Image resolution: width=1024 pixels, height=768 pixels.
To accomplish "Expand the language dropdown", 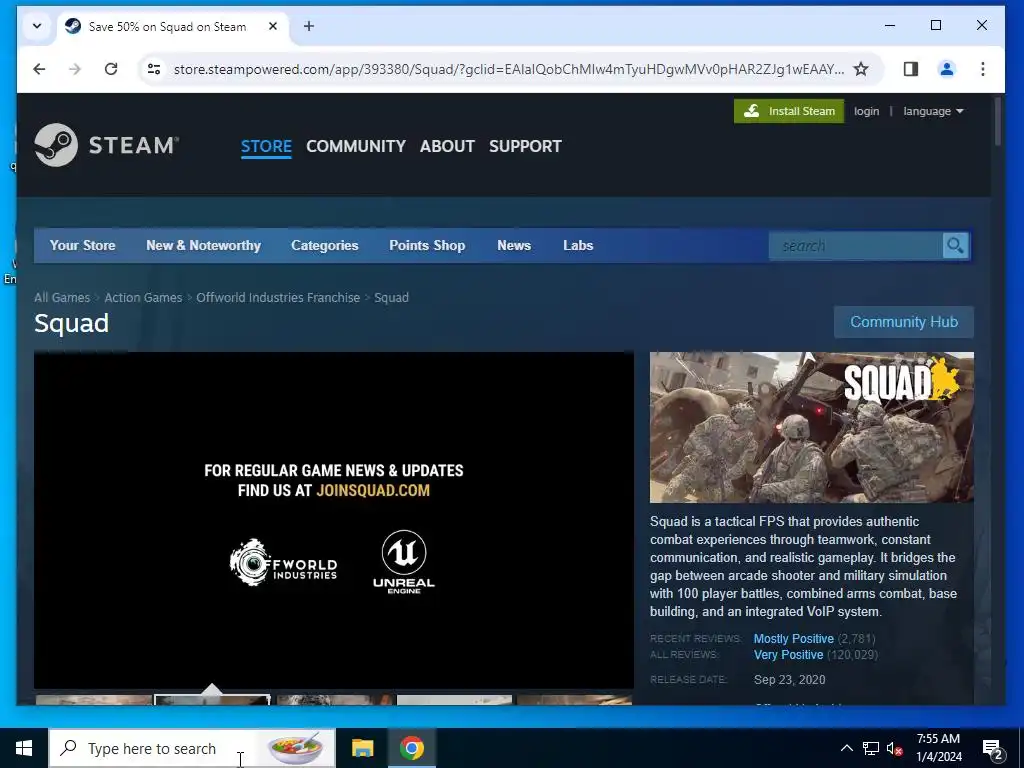I will click(x=933, y=111).
